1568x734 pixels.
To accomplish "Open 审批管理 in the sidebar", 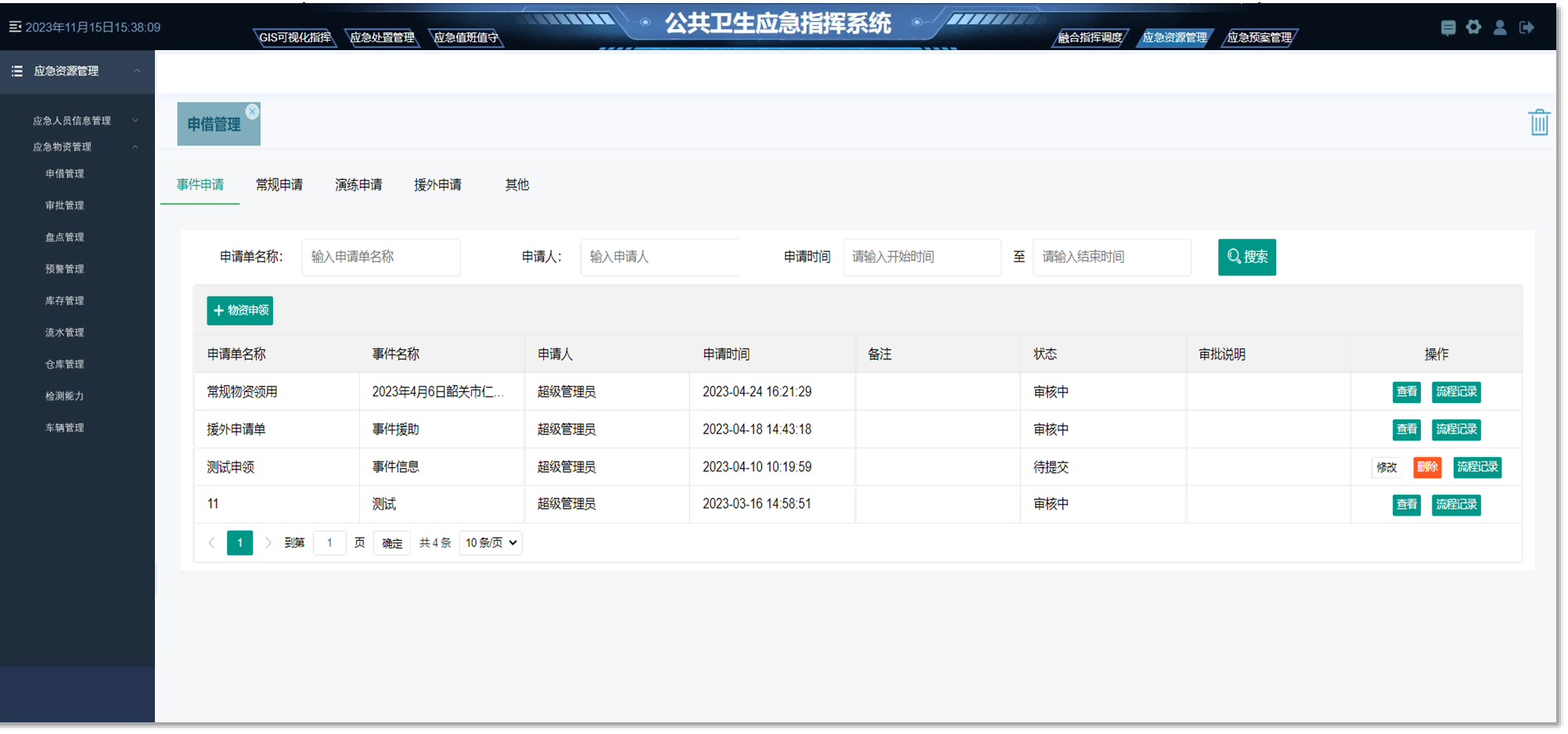I will pyautogui.click(x=65, y=206).
